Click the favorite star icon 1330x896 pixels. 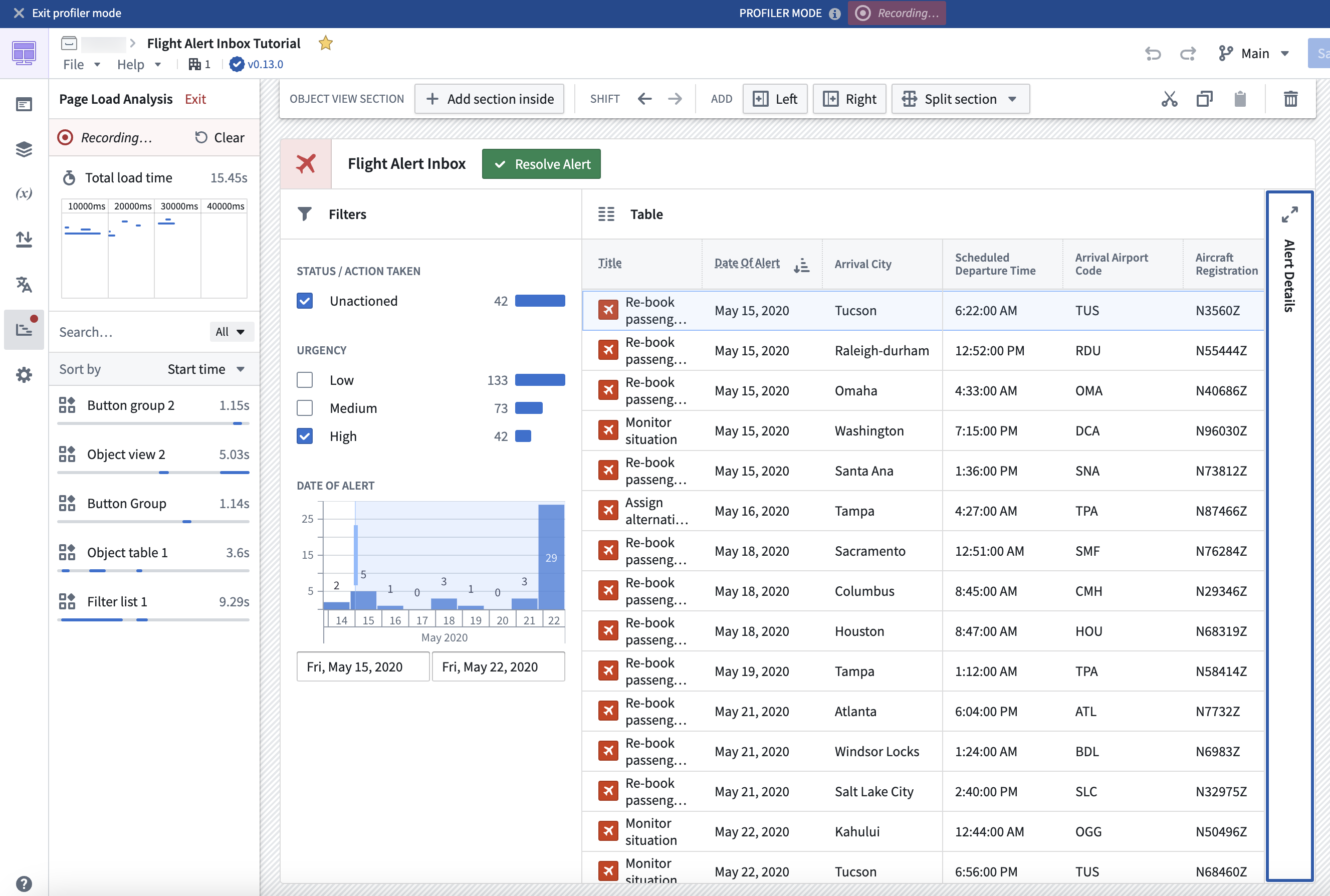coord(326,44)
